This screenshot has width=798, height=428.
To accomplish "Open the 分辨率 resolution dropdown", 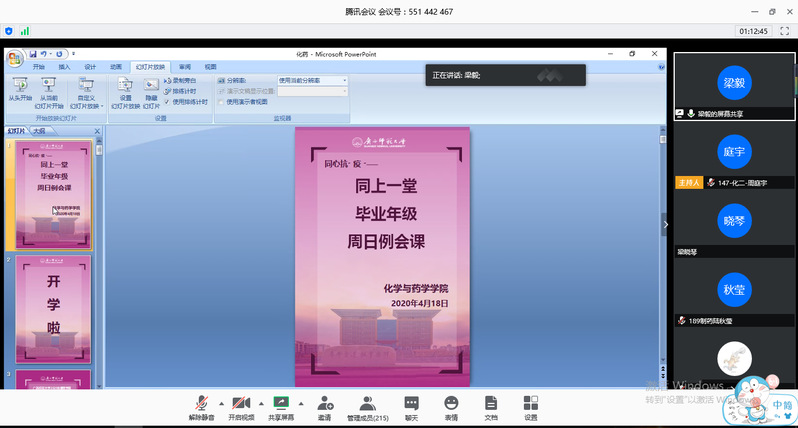I will [311, 80].
